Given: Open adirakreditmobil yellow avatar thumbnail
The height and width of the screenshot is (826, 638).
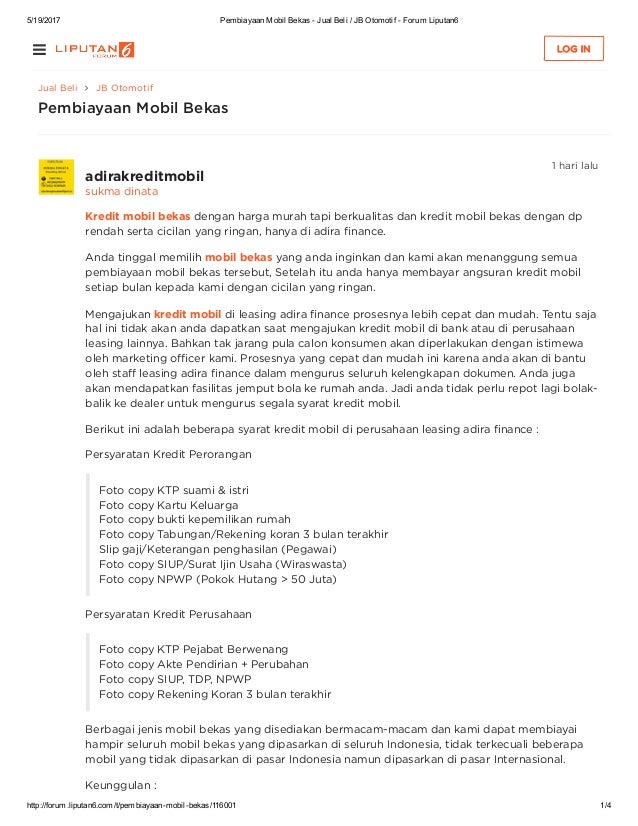Looking at the screenshot, I should coord(56,177).
